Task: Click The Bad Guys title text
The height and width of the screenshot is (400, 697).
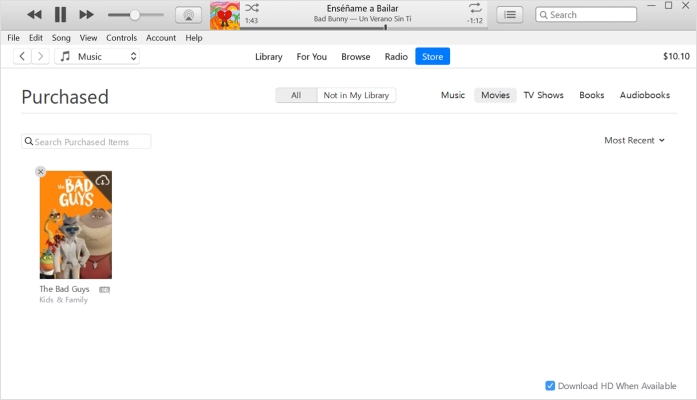Action: pyautogui.click(x=64, y=289)
